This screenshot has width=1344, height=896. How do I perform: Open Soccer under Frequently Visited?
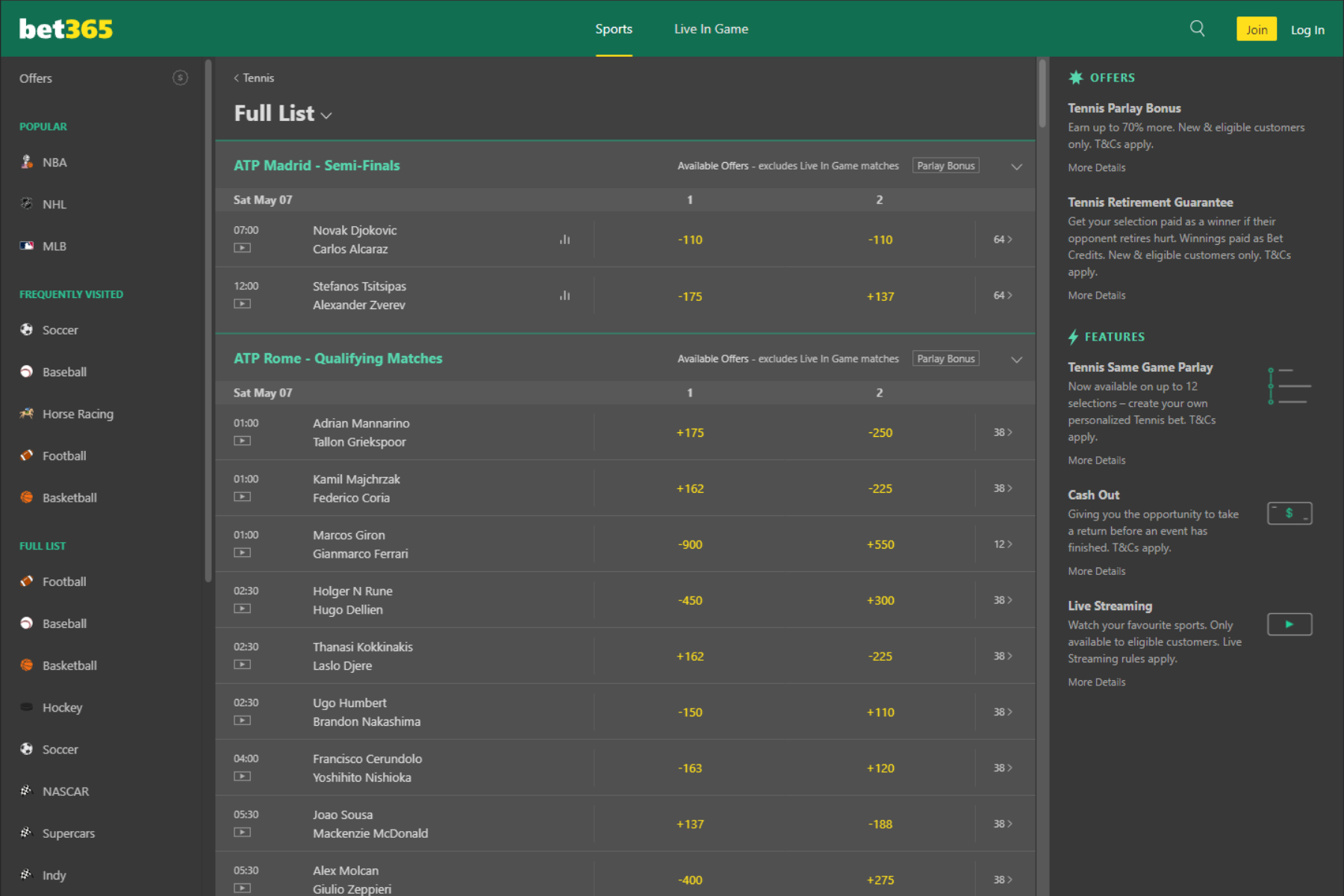tap(60, 330)
